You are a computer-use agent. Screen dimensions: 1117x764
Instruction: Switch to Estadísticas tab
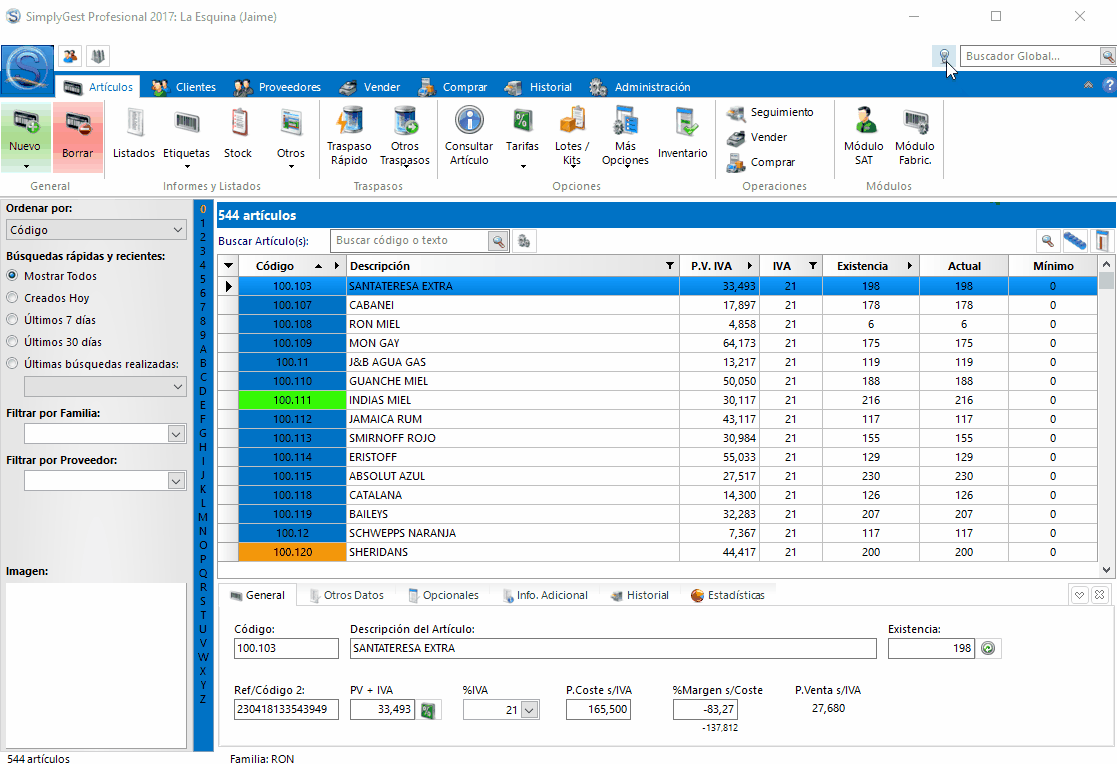pyautogui.click(x=728, y=595)
